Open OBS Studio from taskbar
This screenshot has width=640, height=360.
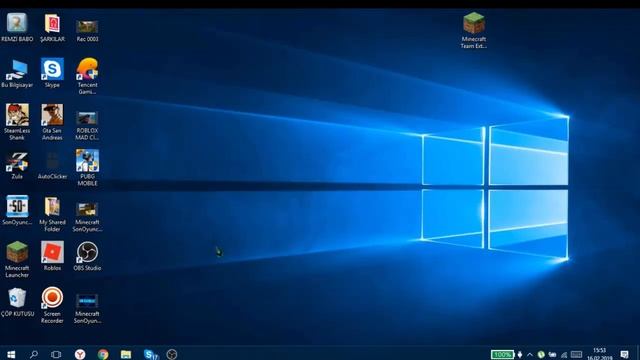pyautogui.click(x=172, y=354)
